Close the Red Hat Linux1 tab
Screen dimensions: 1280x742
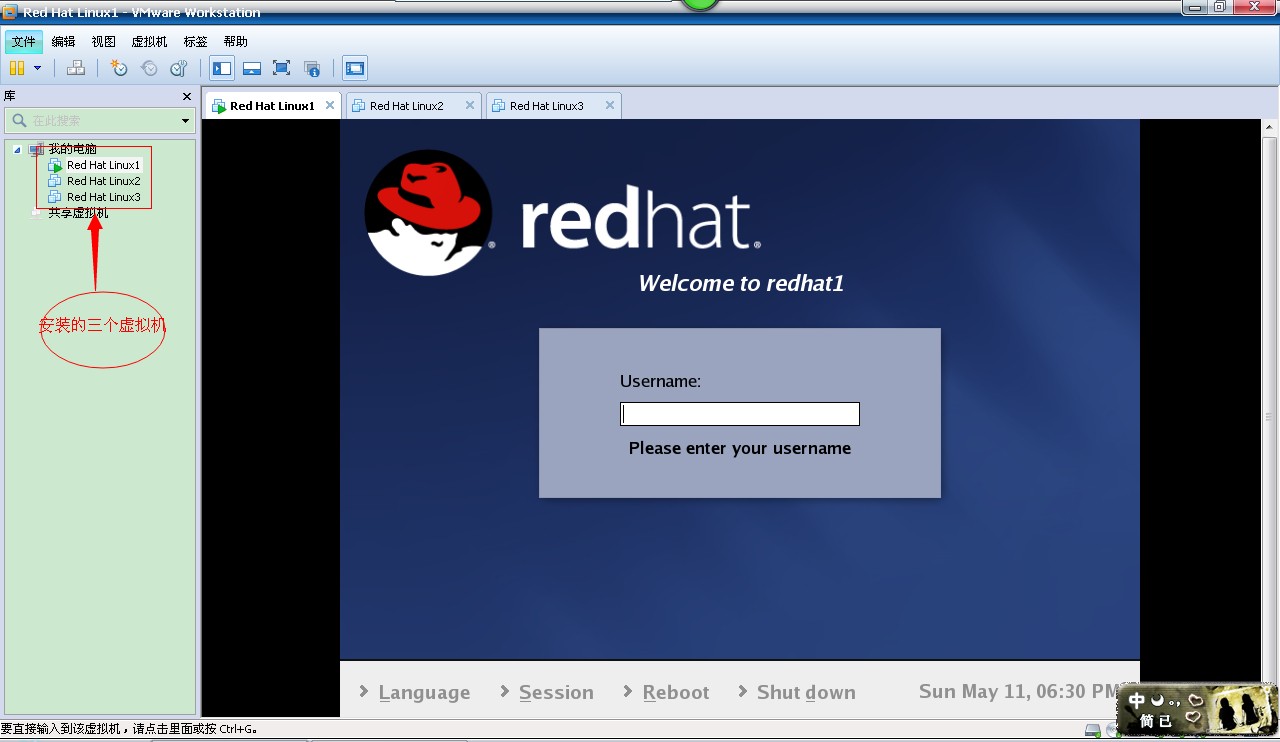click(330, 105)
